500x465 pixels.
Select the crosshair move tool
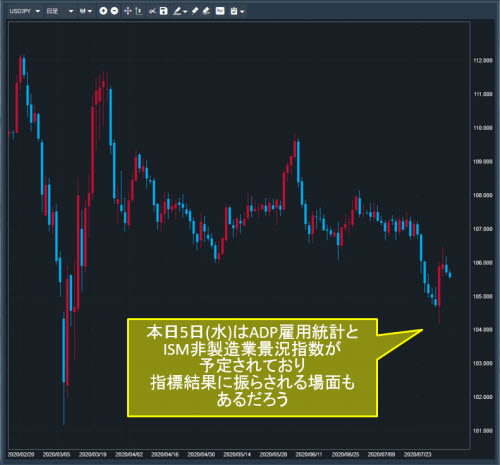[128, 11]
